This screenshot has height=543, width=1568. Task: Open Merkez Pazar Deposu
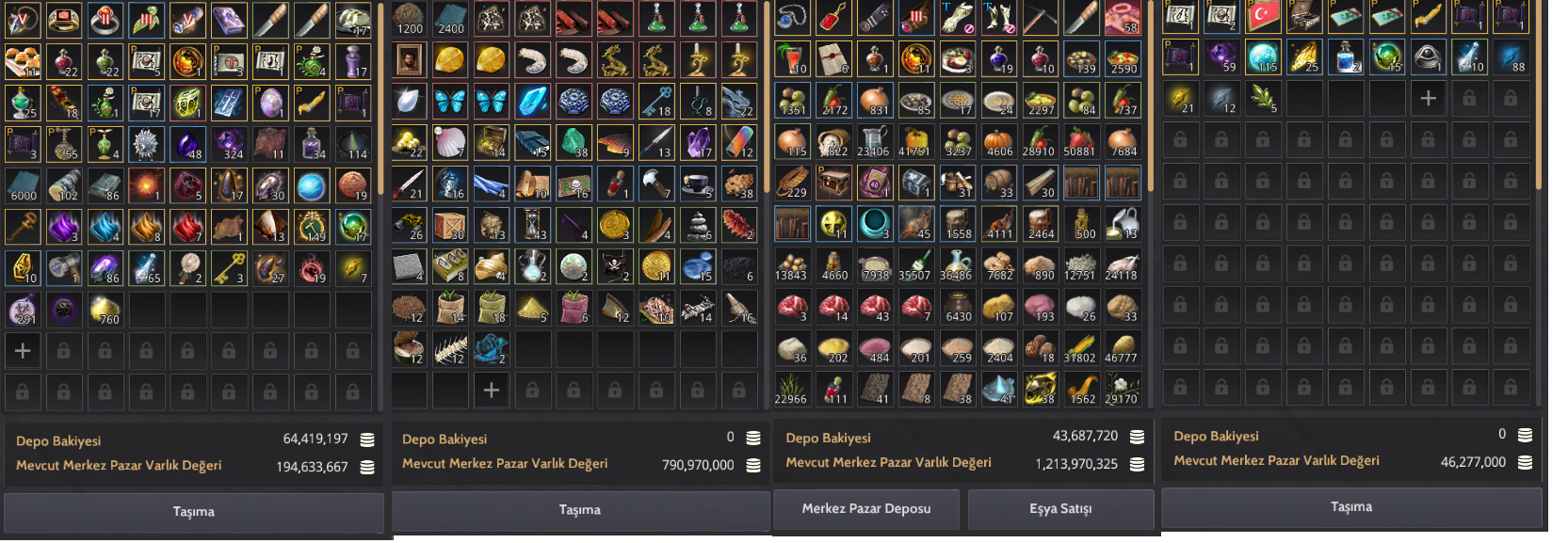866,509
